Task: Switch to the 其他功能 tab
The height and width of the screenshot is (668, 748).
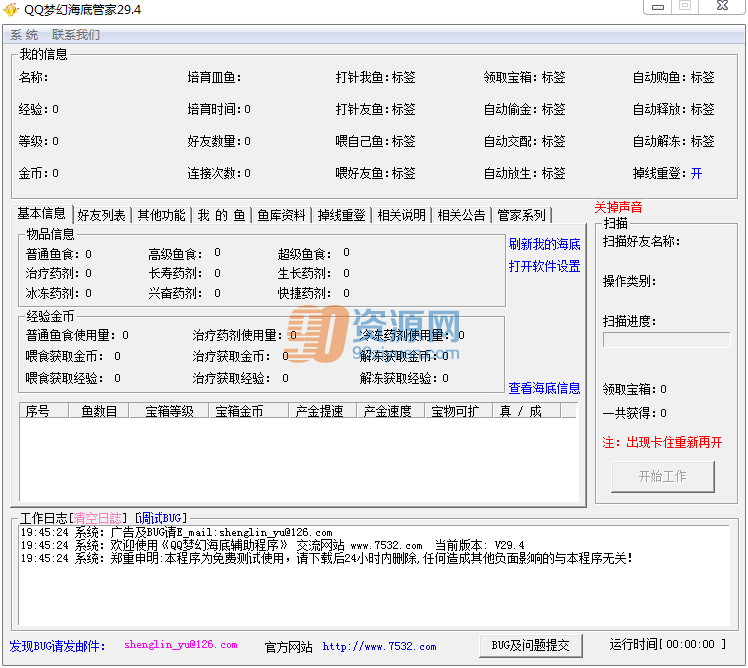Action: 162,215
